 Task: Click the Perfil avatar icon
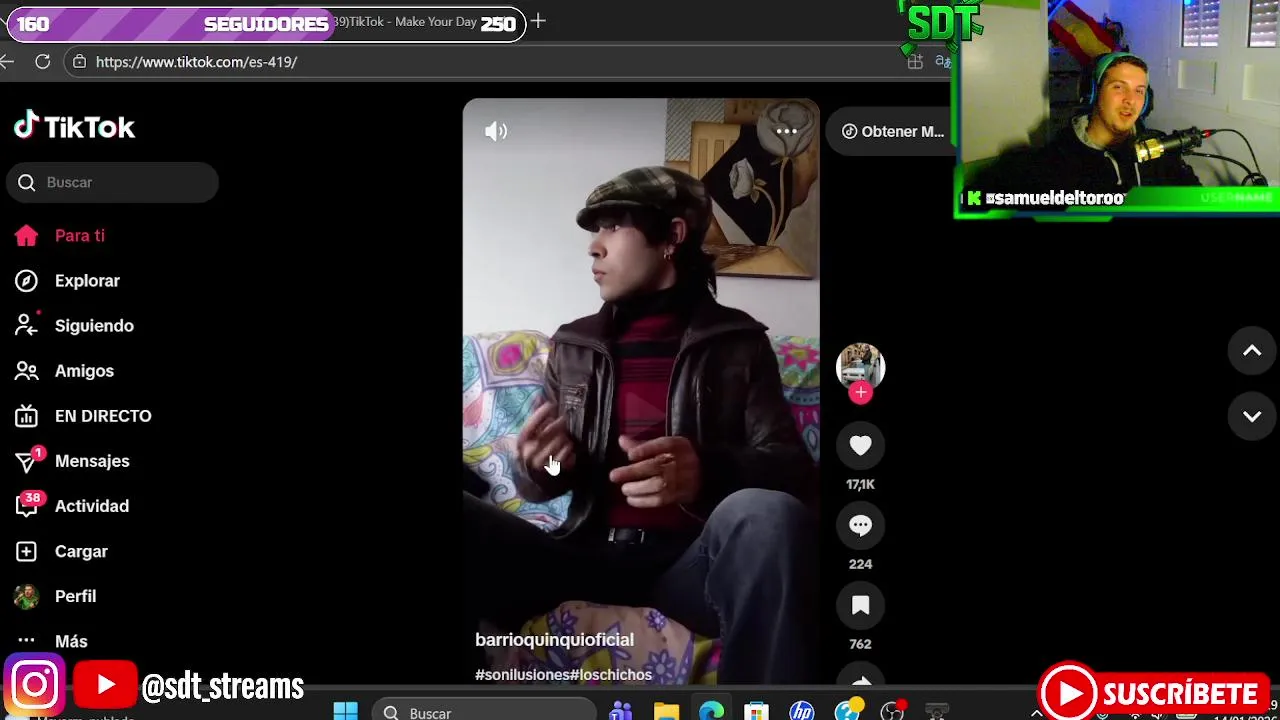pos(26,596)
